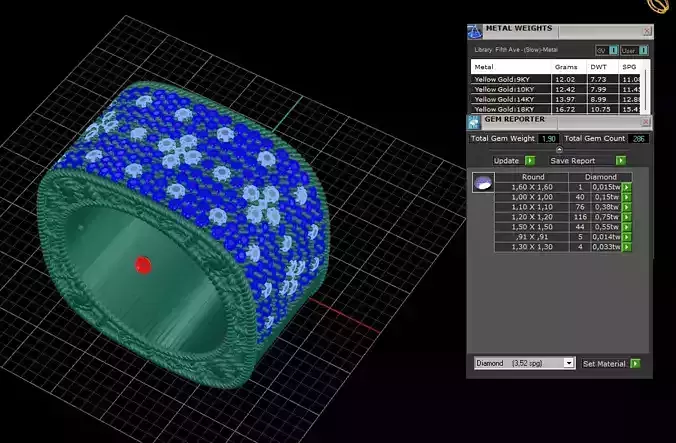The height and width of the screenshot is (443, 676).
Task: Click the green Save Report arrow icon
Action: (x=621, y=161)
